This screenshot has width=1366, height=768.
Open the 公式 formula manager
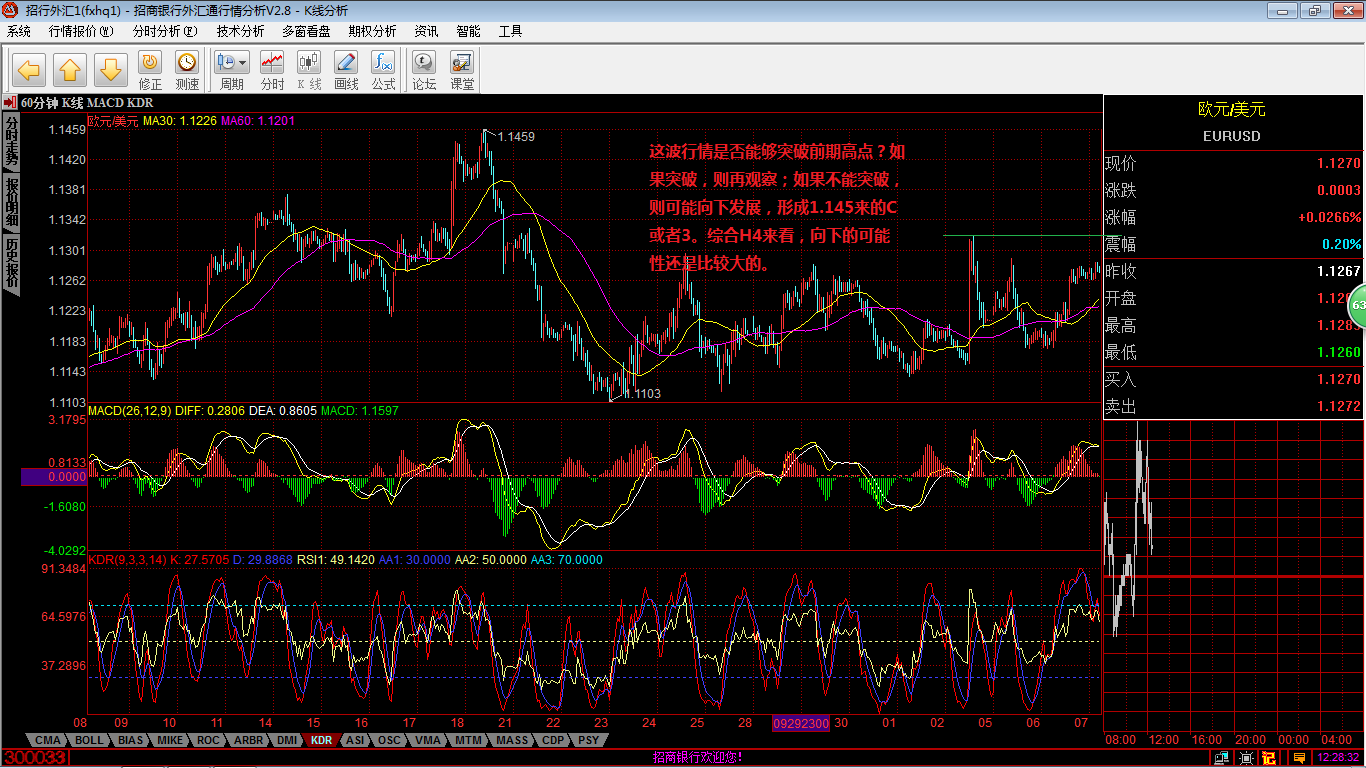383,71
